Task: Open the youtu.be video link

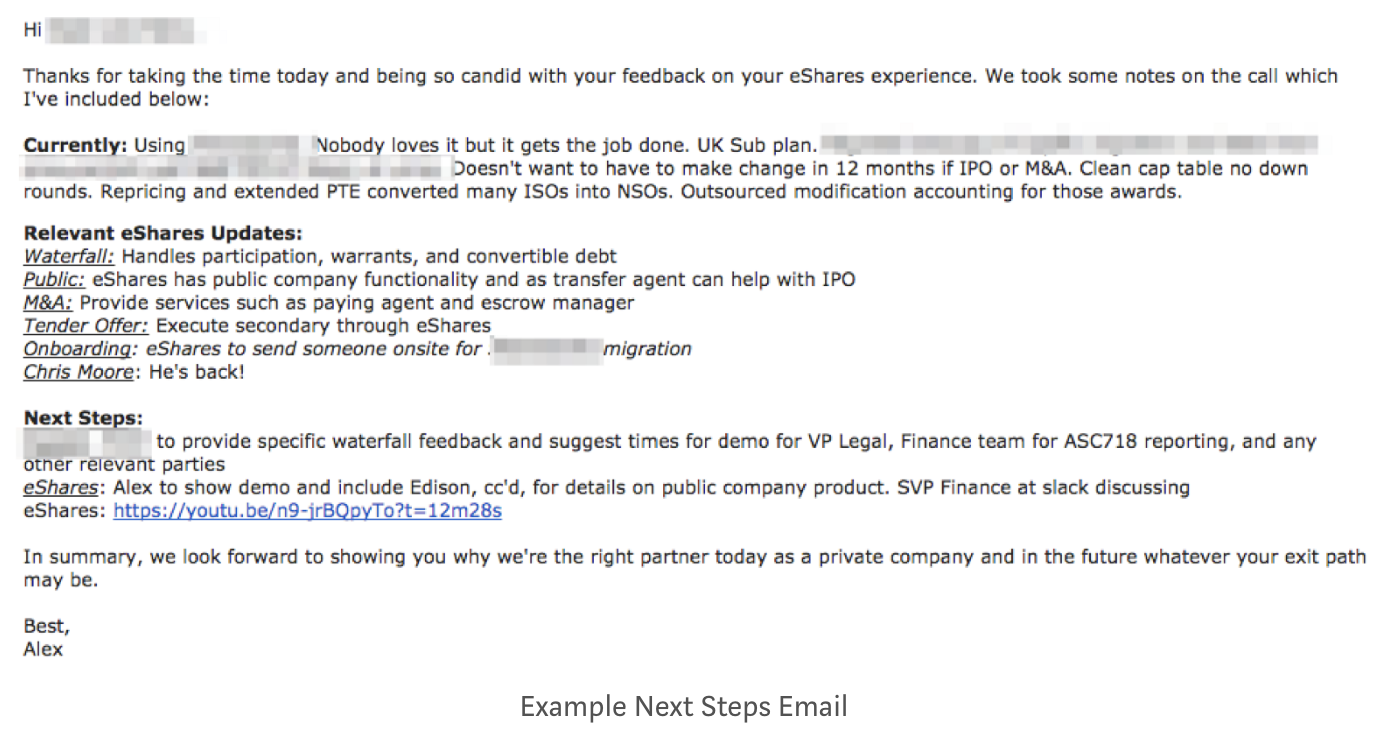Action: coord(307,511)
